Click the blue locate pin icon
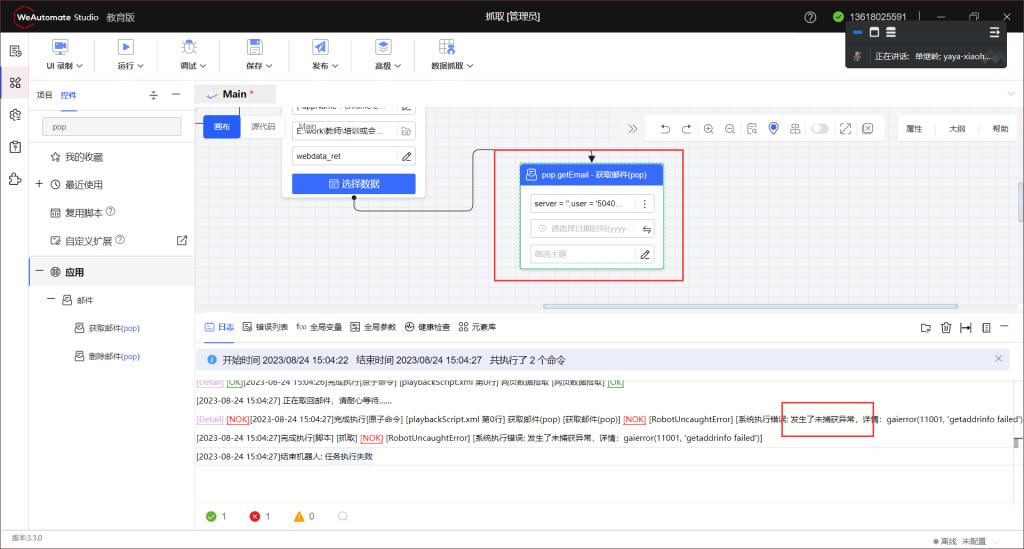The width and height of the screenshot is (1024, 549). point(773,129)
